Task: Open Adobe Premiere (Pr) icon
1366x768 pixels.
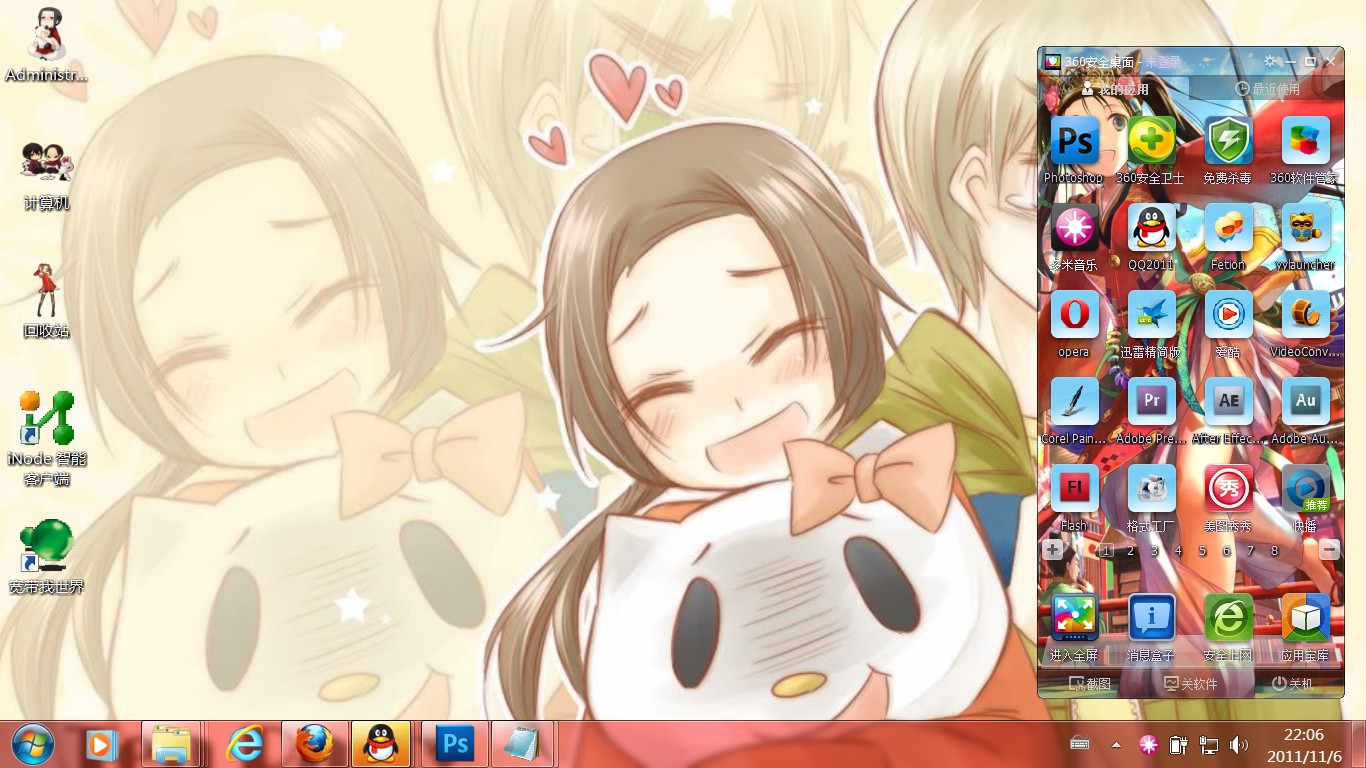Action: 1151,402
